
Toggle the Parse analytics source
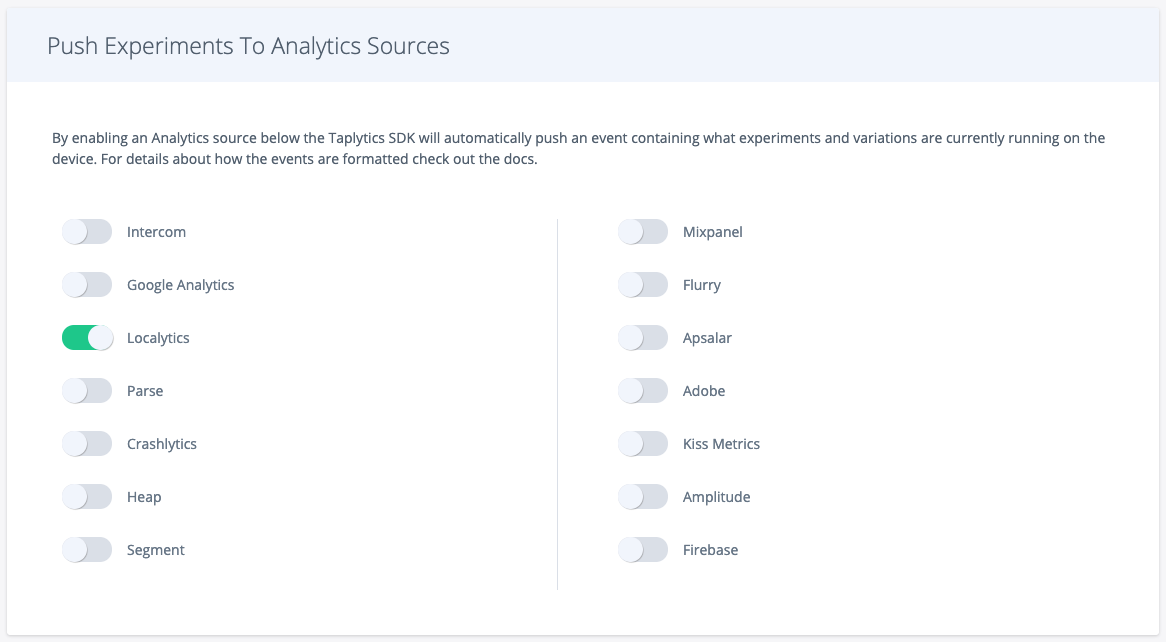tap(87, 391)
